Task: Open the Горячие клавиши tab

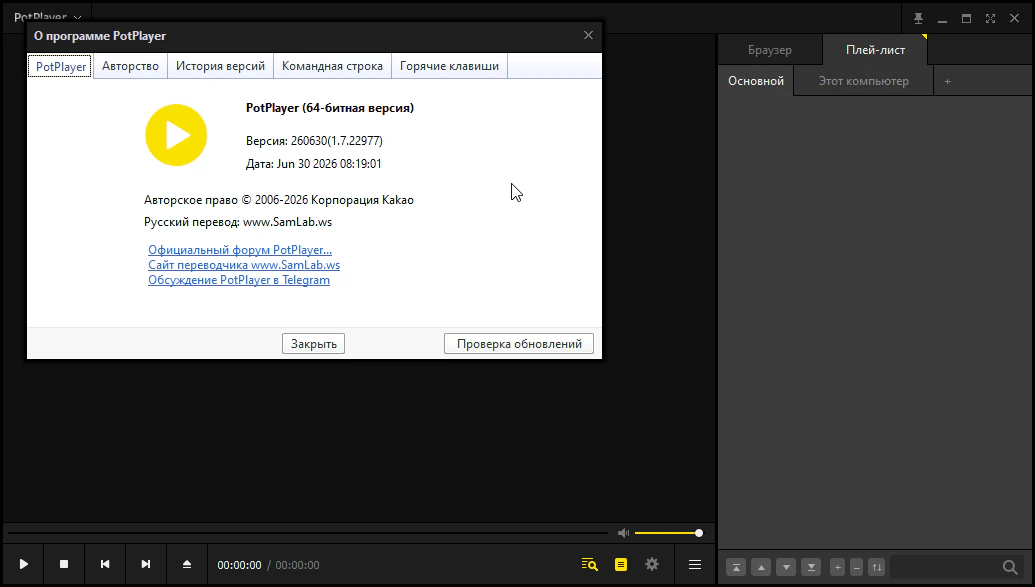Action: (449, 66)
